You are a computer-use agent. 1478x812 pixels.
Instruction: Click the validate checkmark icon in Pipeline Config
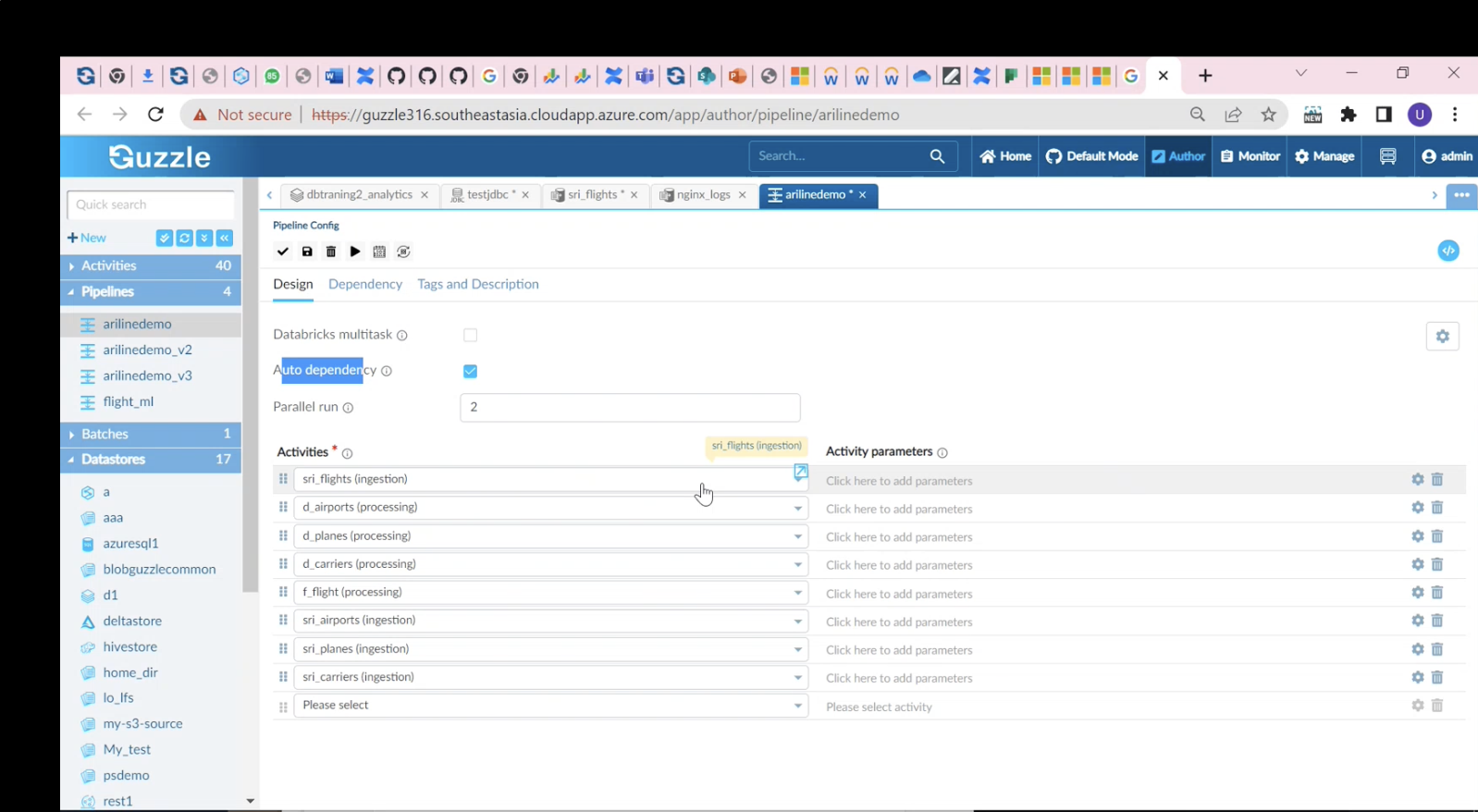point(283,252)
